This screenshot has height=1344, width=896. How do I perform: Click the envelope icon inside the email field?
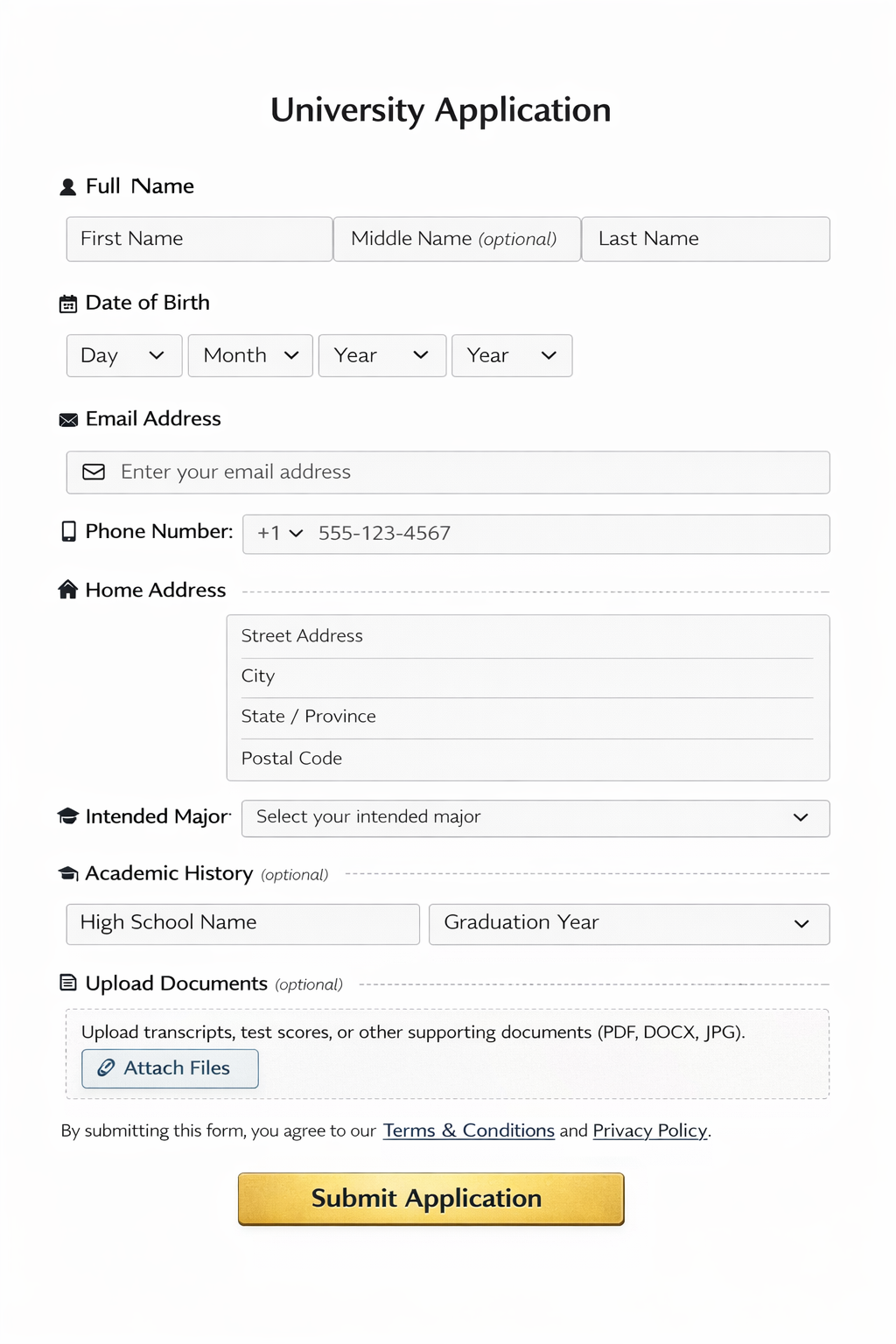tap(93, 472)
